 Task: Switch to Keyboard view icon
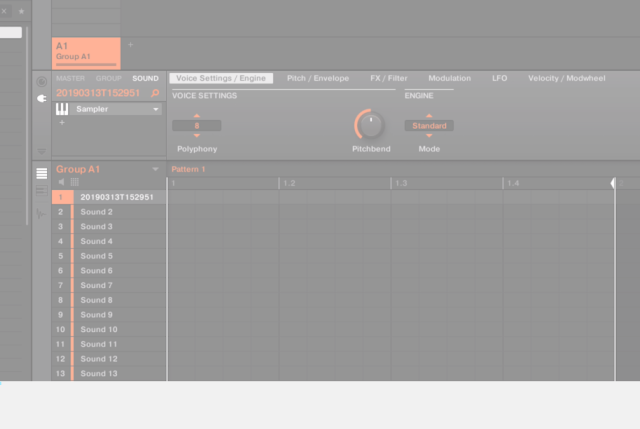[x=42, y=191]
